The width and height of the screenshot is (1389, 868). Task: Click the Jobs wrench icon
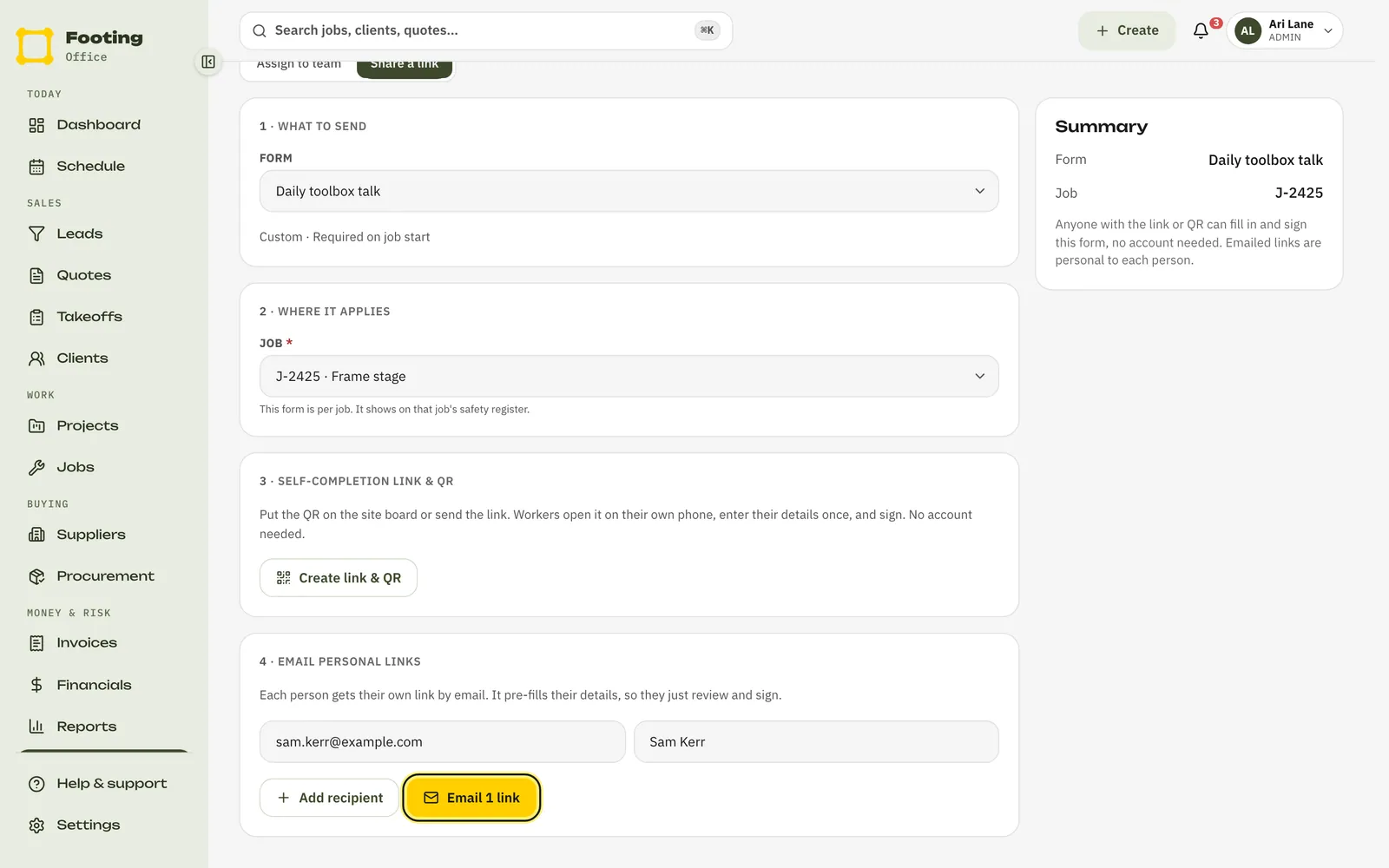click(x=36, y=468)
